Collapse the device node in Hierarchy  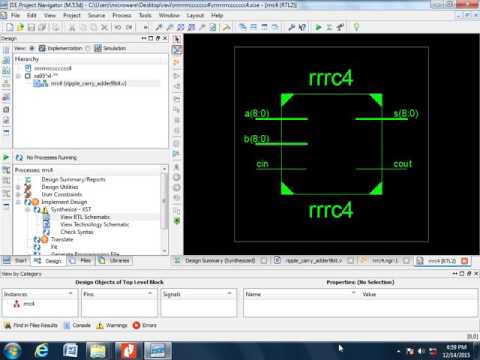pyautogui.click(x=18, y=76)
